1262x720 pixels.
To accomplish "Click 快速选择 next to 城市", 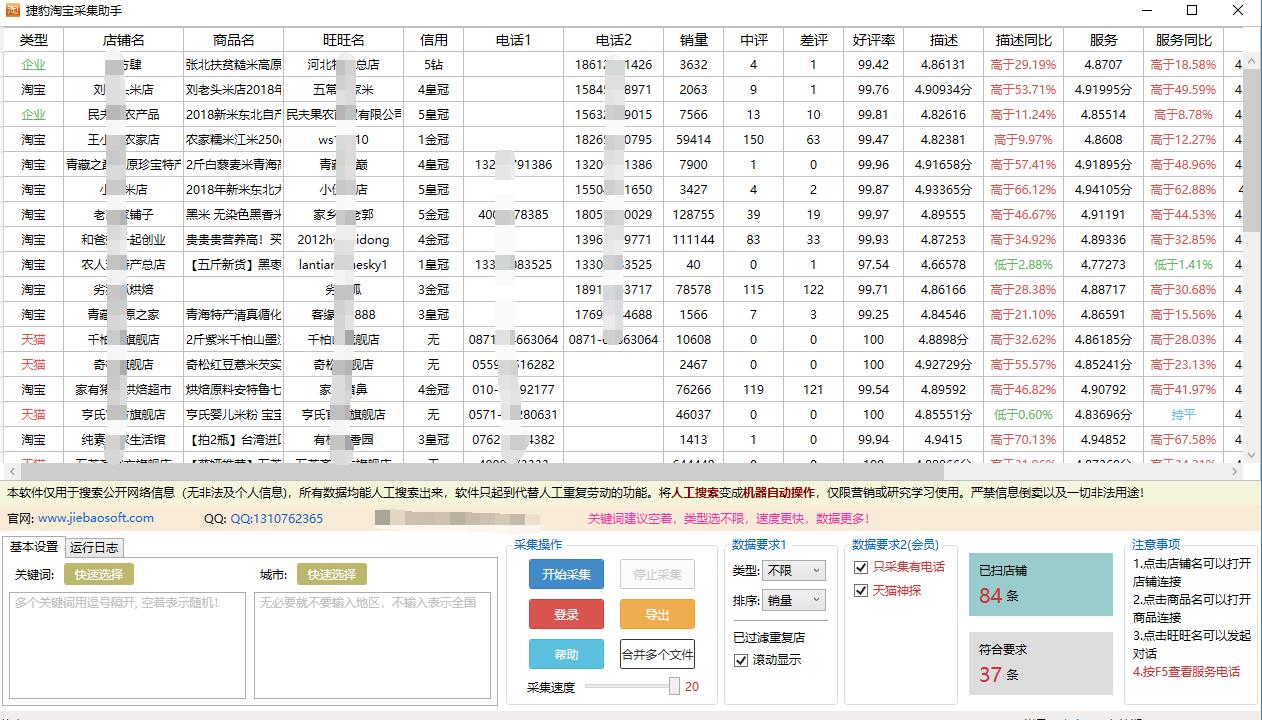I will [332, 574].
